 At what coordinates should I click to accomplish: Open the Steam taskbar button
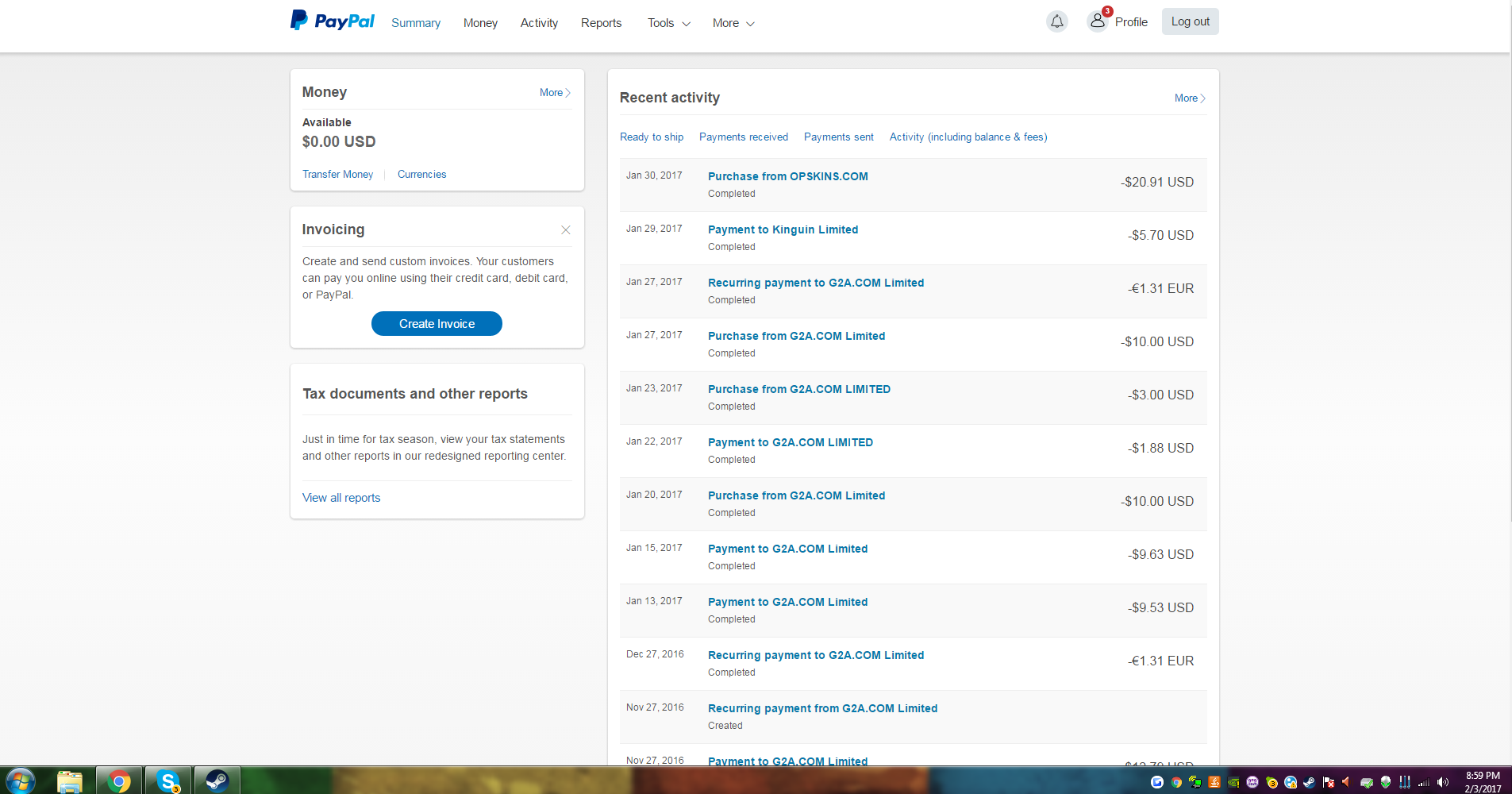[x=217, y=781]
